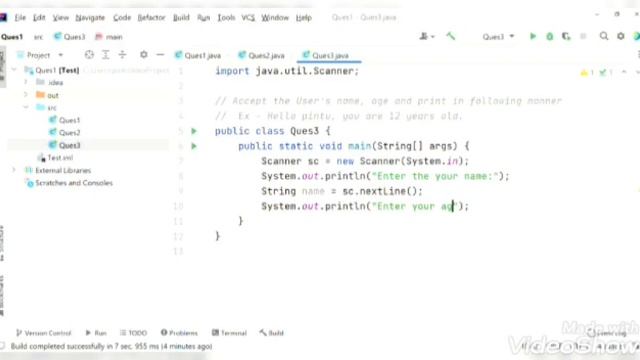This screenshot has width=640, height=360.
Task: Click the Expand All icon in Project panel
Action: (106, 55)
